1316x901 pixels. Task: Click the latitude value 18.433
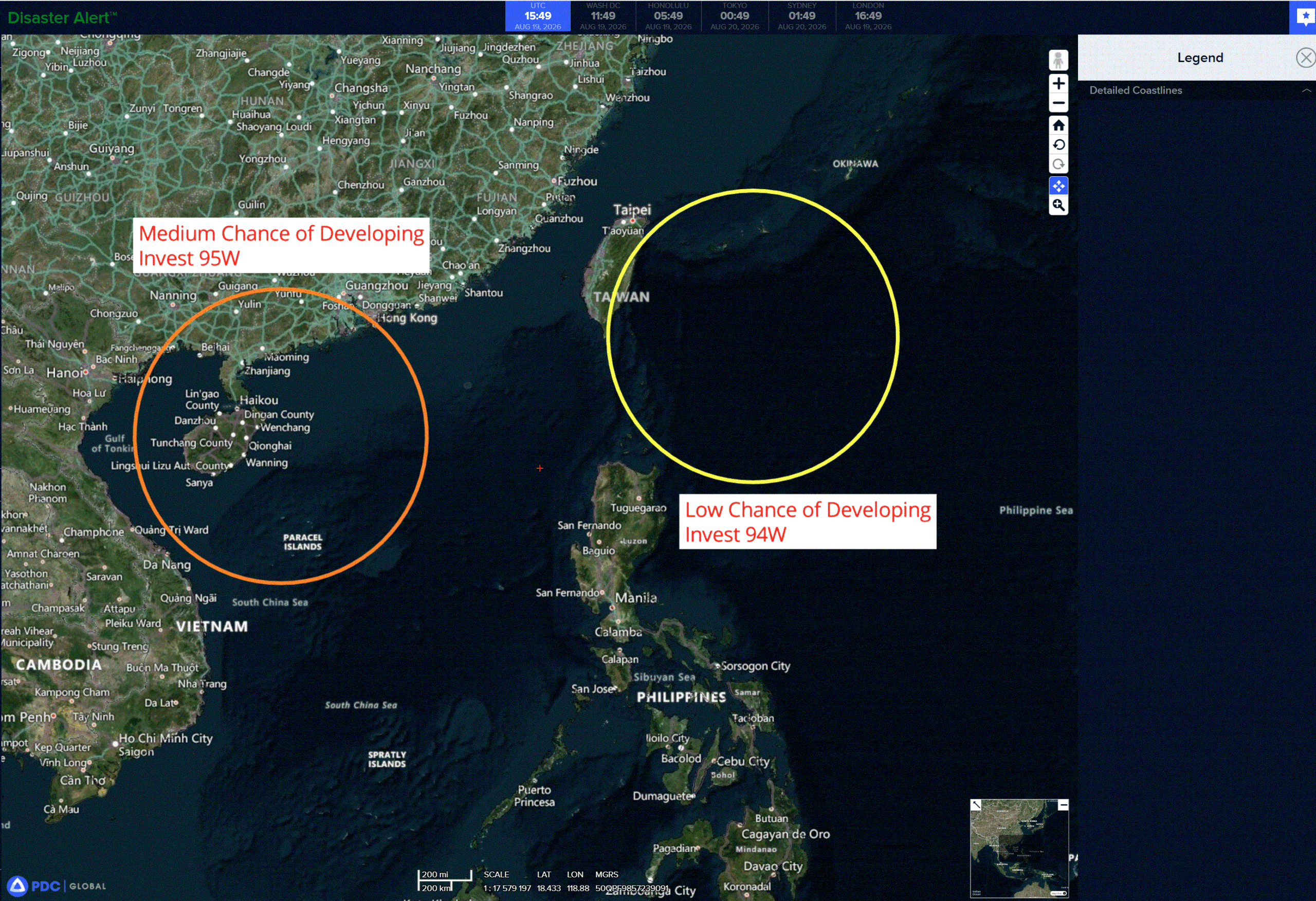tap(549, 888)
